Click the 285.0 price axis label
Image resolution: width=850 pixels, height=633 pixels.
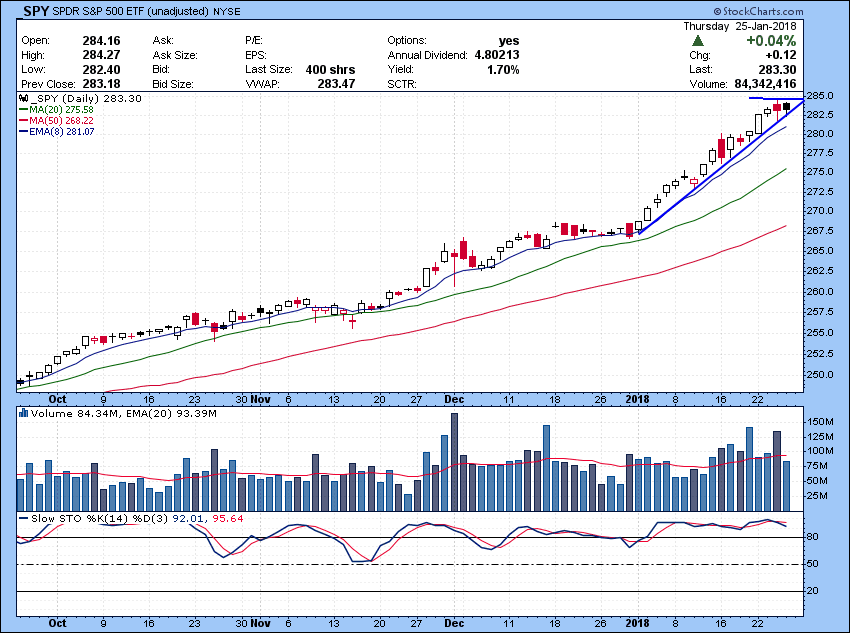821,96
